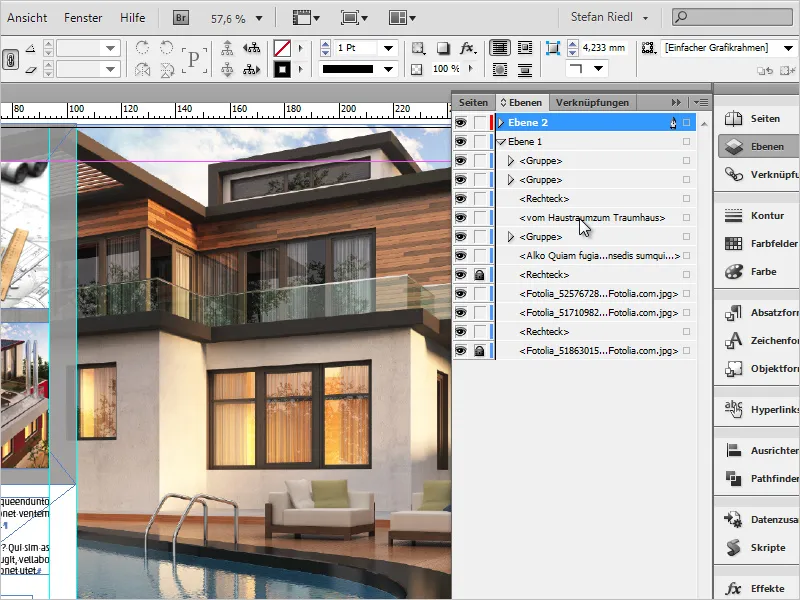
Task: Open Hyperlinks panel from the dock
Action: pyautogui.click(x=759, y=409)
